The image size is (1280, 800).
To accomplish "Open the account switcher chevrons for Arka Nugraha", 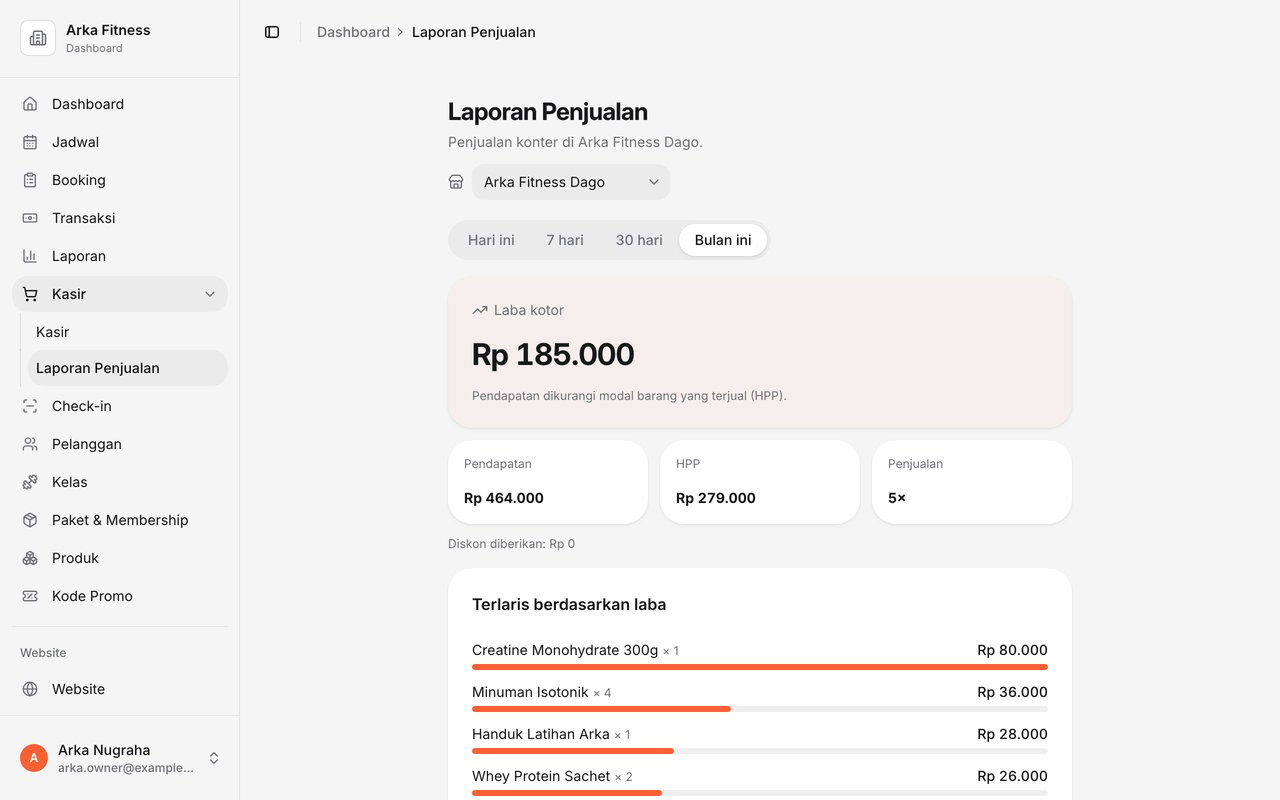I will 214,758.
